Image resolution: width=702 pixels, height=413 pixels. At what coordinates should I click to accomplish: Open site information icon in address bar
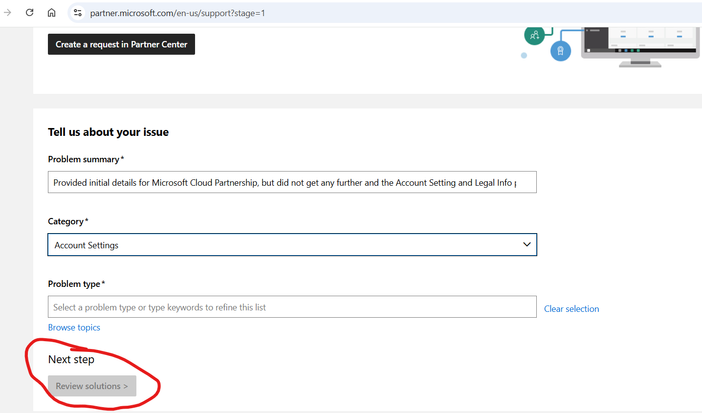tap(78, 13)
